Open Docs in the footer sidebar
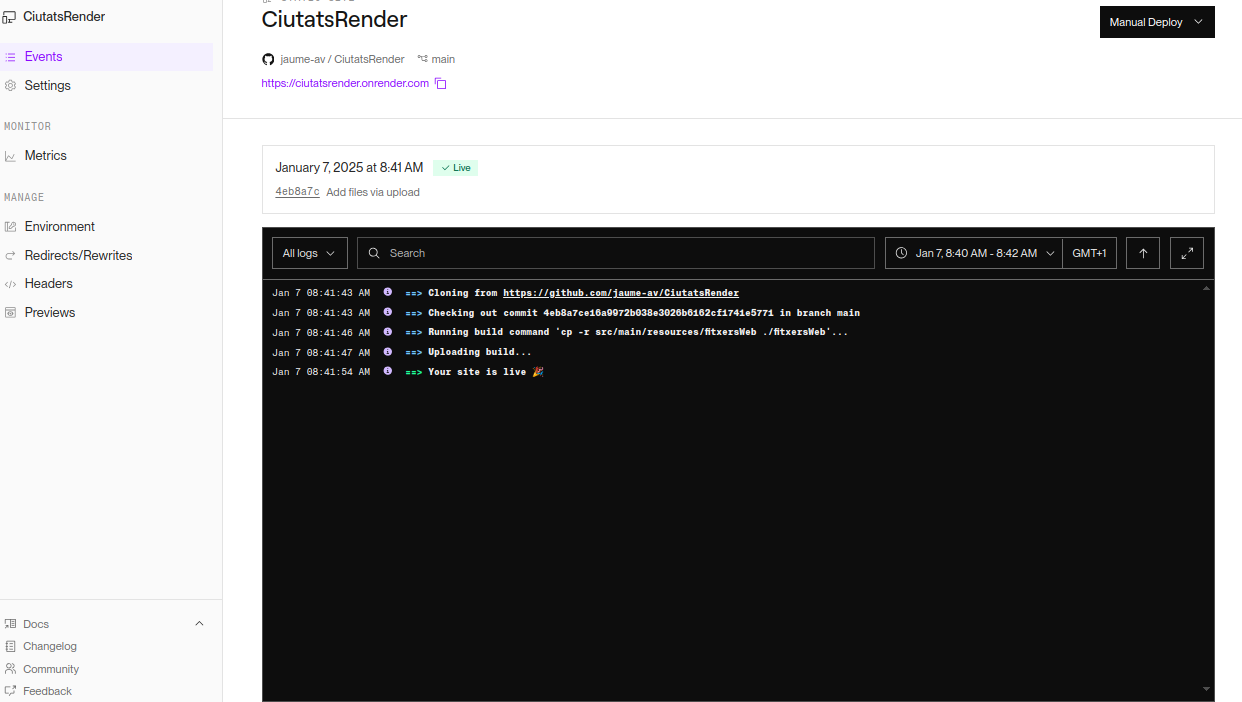The height and width of the screenshot is (702, 1242). (x=36, y=624)
